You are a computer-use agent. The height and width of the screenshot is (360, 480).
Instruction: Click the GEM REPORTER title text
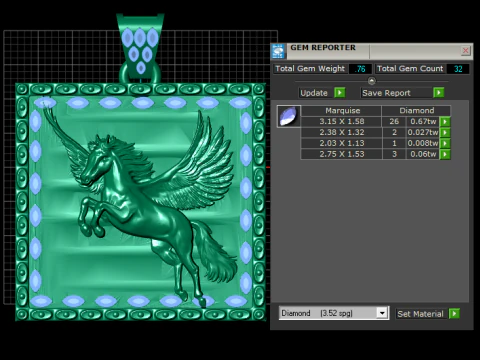point(323,48)
